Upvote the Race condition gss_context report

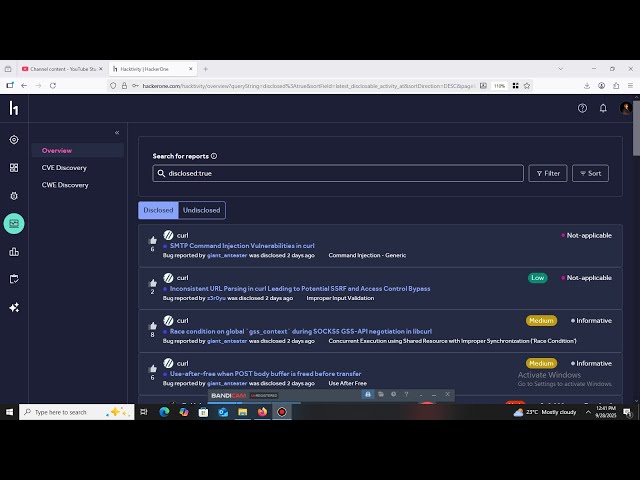pyautogui.click(x=153, y=326)
